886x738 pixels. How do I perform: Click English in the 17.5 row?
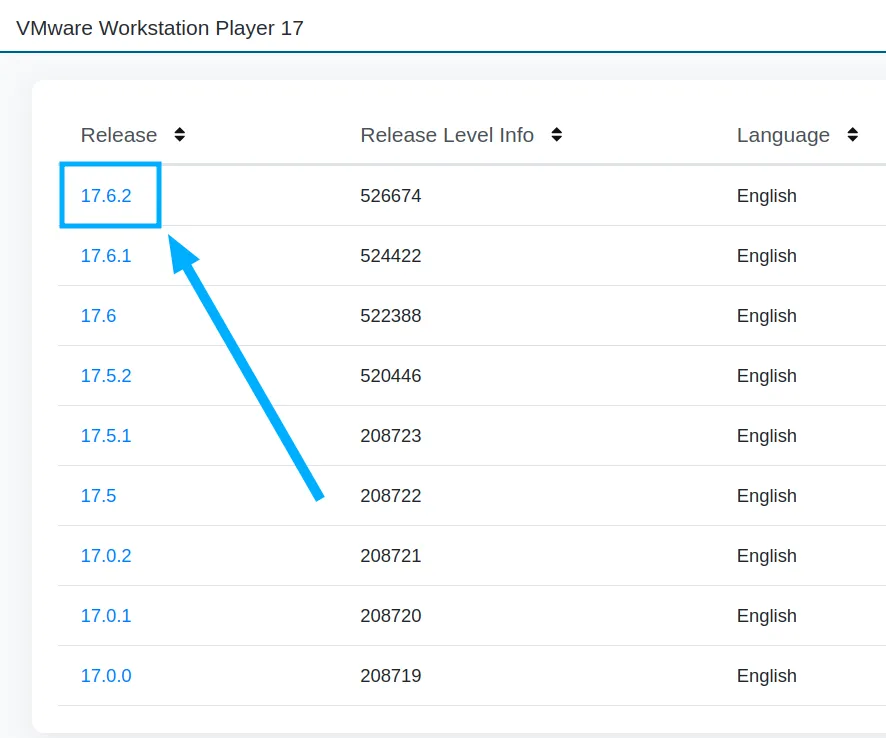coord(767,496)
